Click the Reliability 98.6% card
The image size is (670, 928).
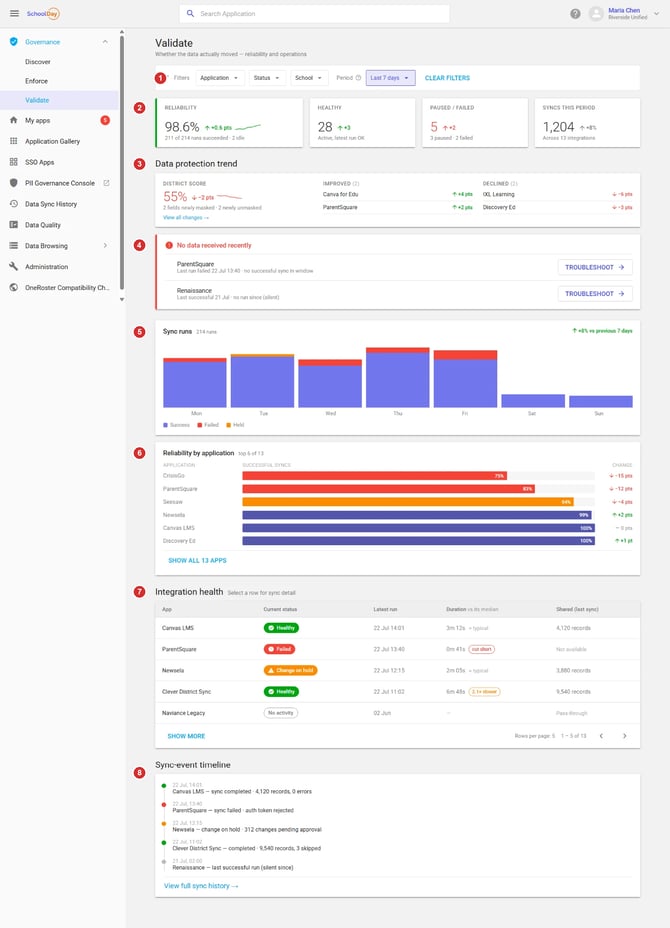click(x=229, y=123)
